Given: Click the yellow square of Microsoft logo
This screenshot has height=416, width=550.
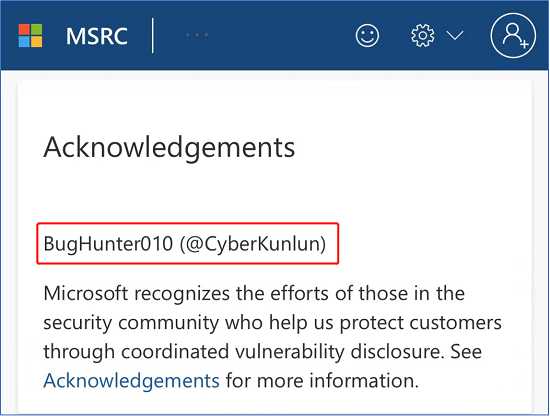Looking at the screenshot, I should coord(37,42).
